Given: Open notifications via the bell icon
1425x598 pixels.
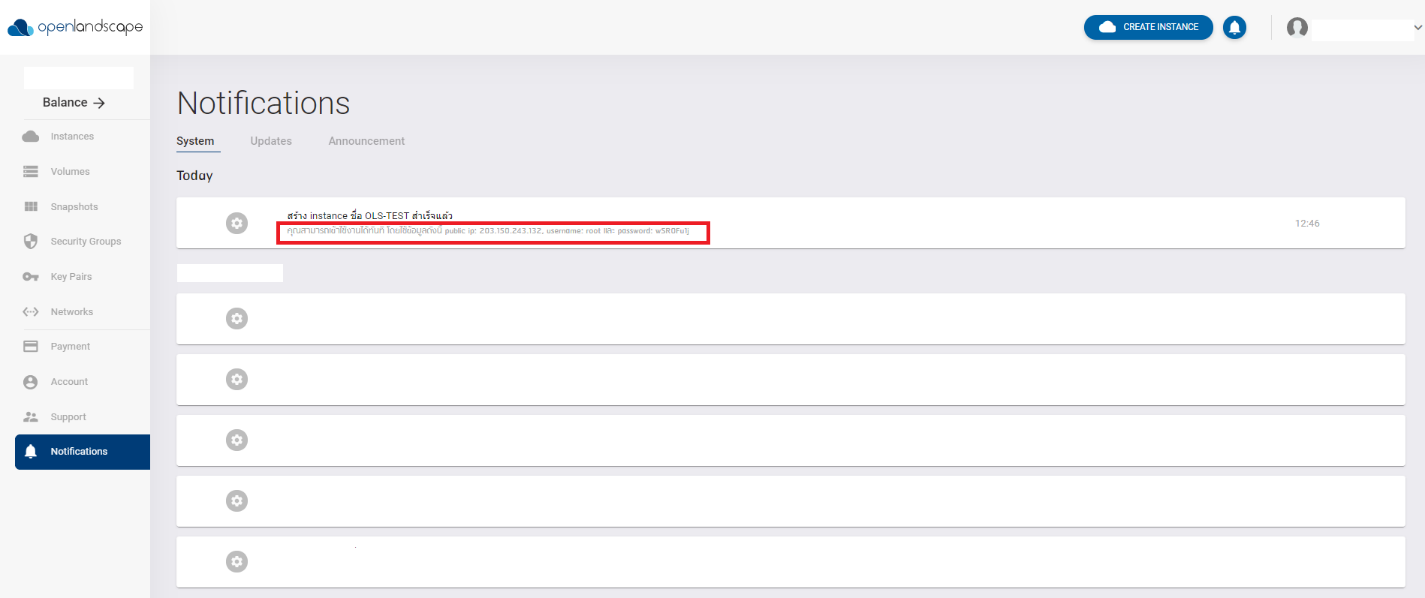Looking at the screenshot, I should point(1234,27).
